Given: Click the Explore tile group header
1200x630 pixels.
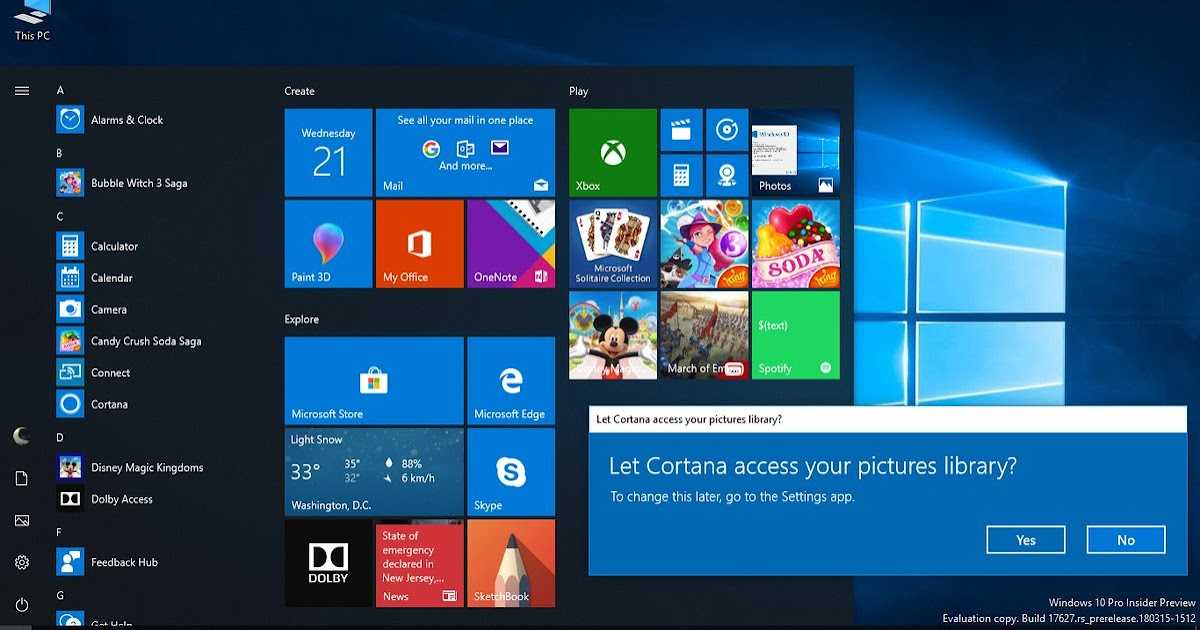Looking at the screenshot, I should [x=302, y=320].
